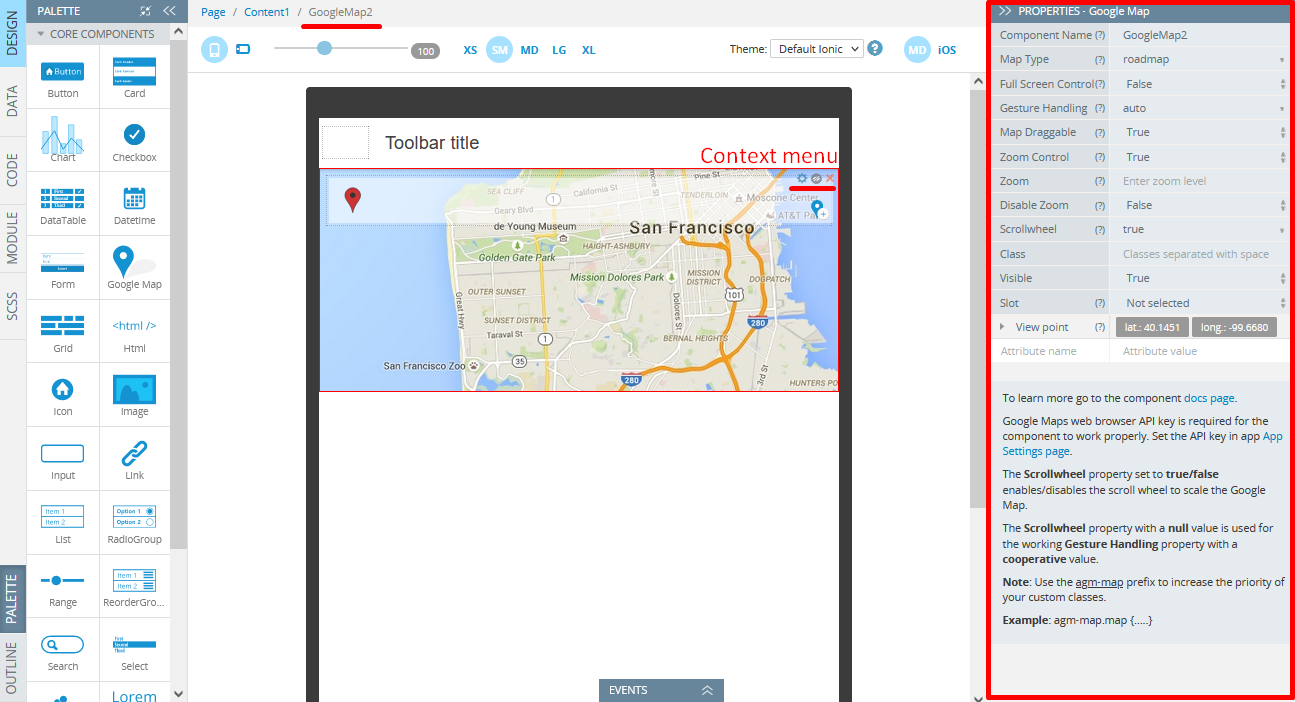The image size is (1295, 702).
Task: Pick the List component
Action: click(63, 523)
